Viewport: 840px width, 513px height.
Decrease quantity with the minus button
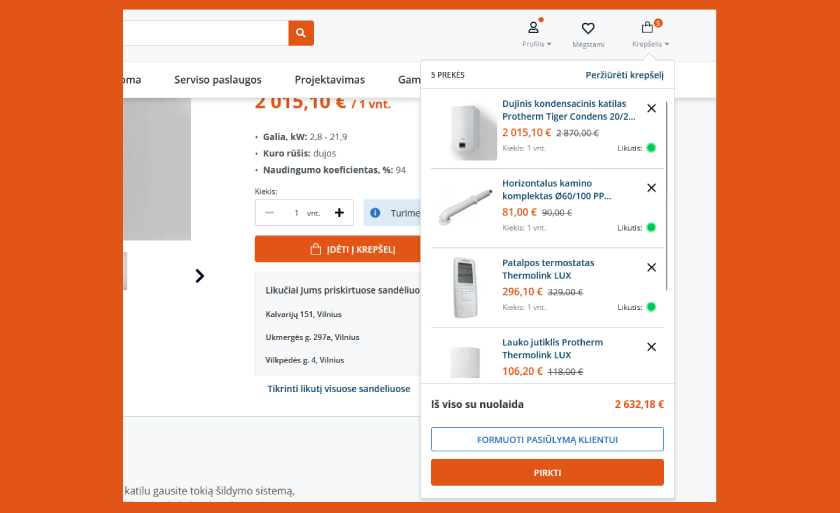click(x=269, y=213)
